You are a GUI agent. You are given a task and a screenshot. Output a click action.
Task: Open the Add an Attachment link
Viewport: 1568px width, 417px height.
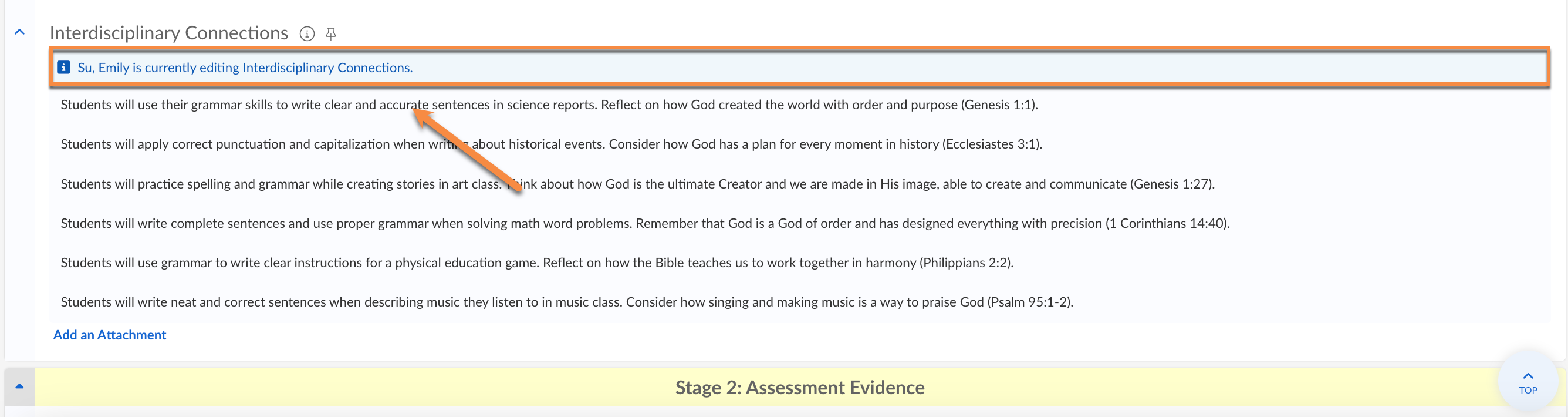[x=110, y=335]
